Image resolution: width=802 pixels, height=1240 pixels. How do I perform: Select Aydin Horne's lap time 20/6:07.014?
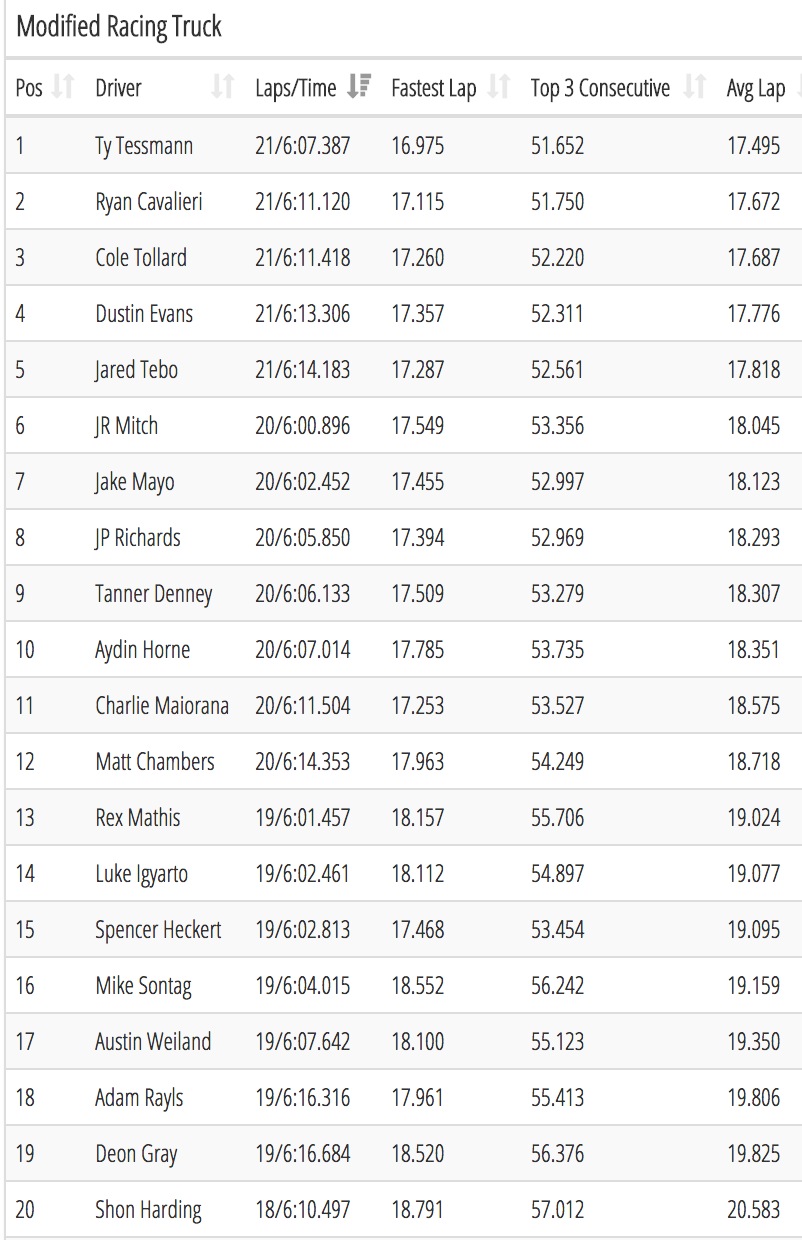[303, 650]
